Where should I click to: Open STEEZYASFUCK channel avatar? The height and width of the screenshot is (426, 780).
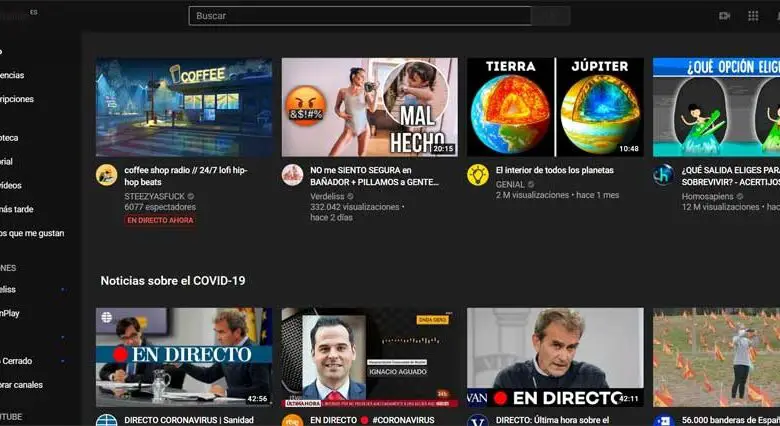106,175
